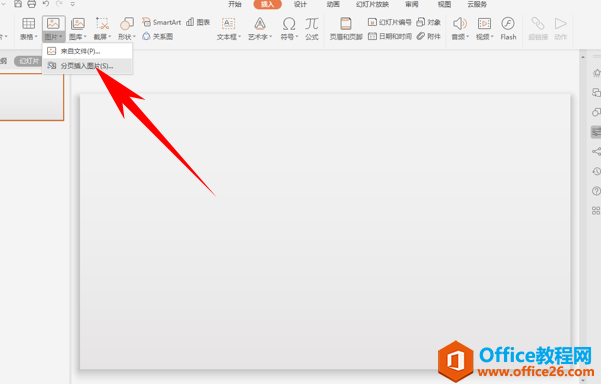Insert a 公式 (Equation) with the pi icon
This screenshot has height=389, width=601.
point(312,29)
